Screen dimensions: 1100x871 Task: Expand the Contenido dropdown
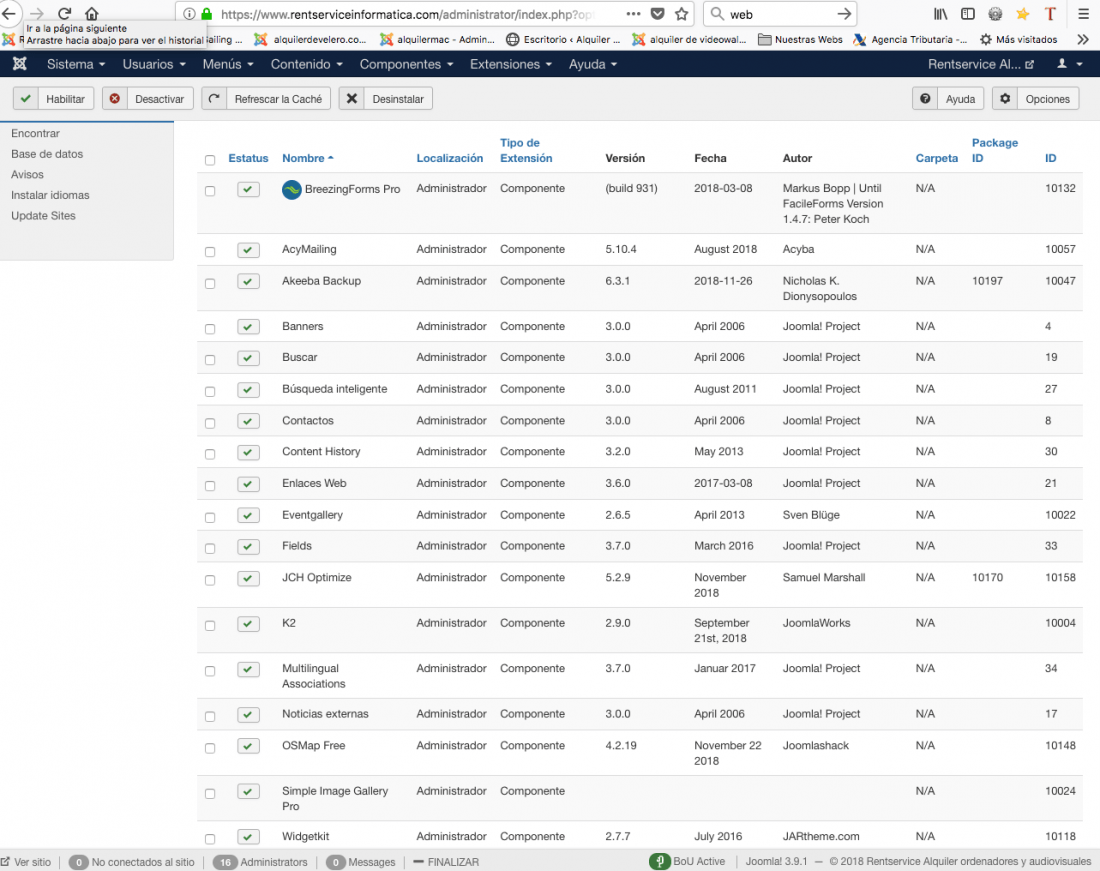(x=307, y=64)
